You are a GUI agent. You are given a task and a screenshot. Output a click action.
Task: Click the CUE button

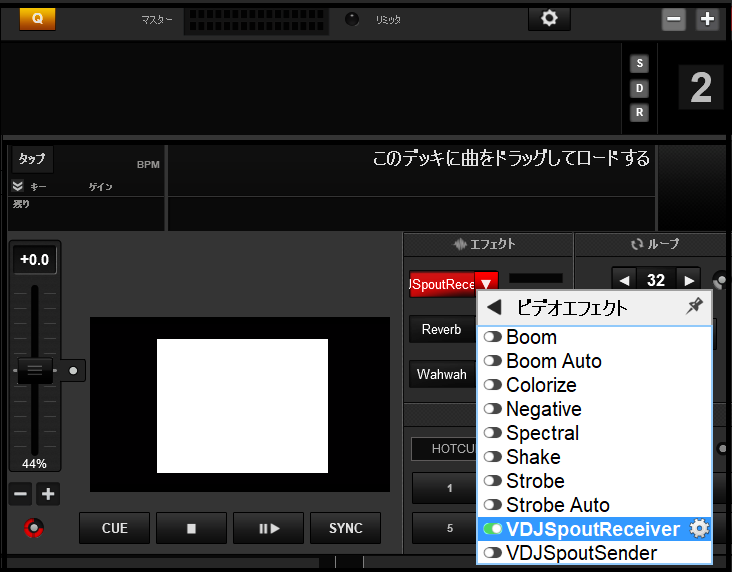[114, 528]
